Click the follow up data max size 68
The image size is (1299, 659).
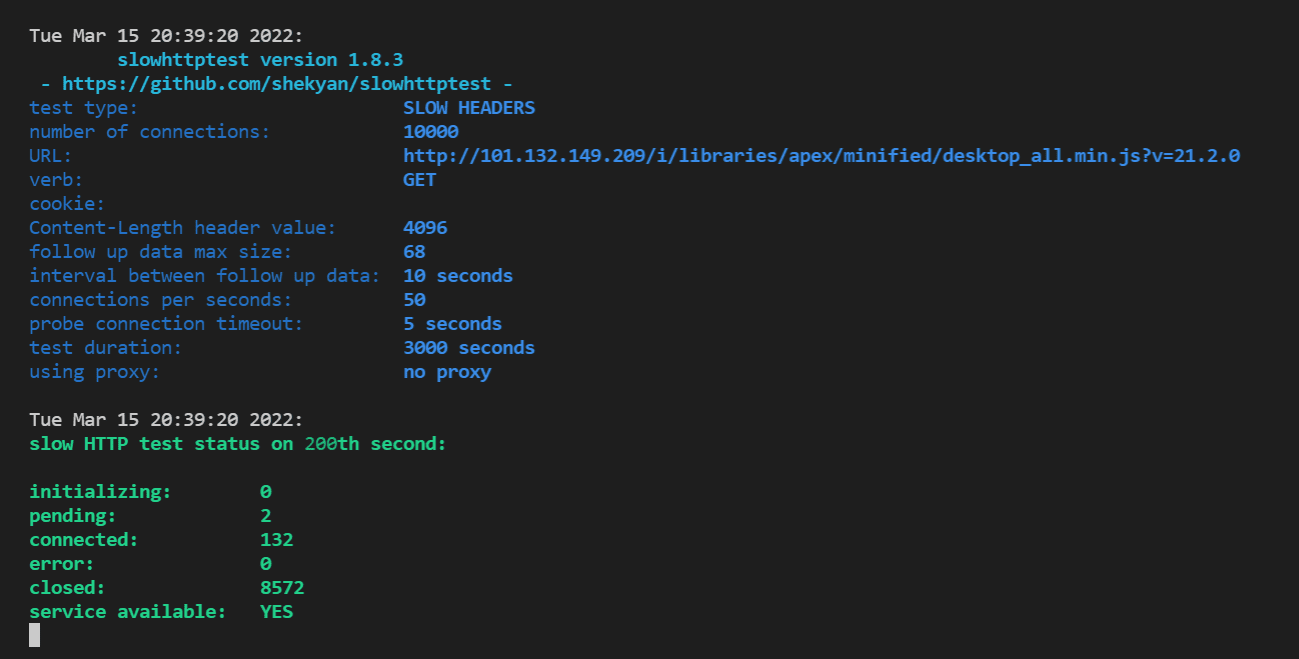[x=414, y=252]
